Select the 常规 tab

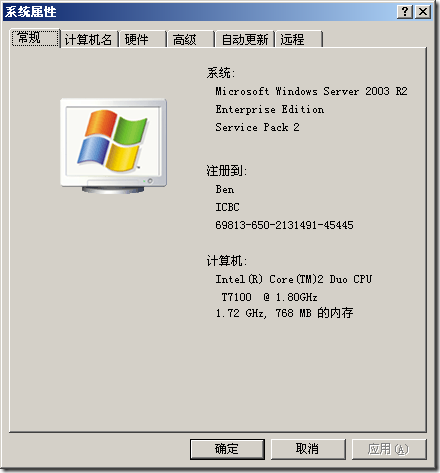tap(35, 38)
